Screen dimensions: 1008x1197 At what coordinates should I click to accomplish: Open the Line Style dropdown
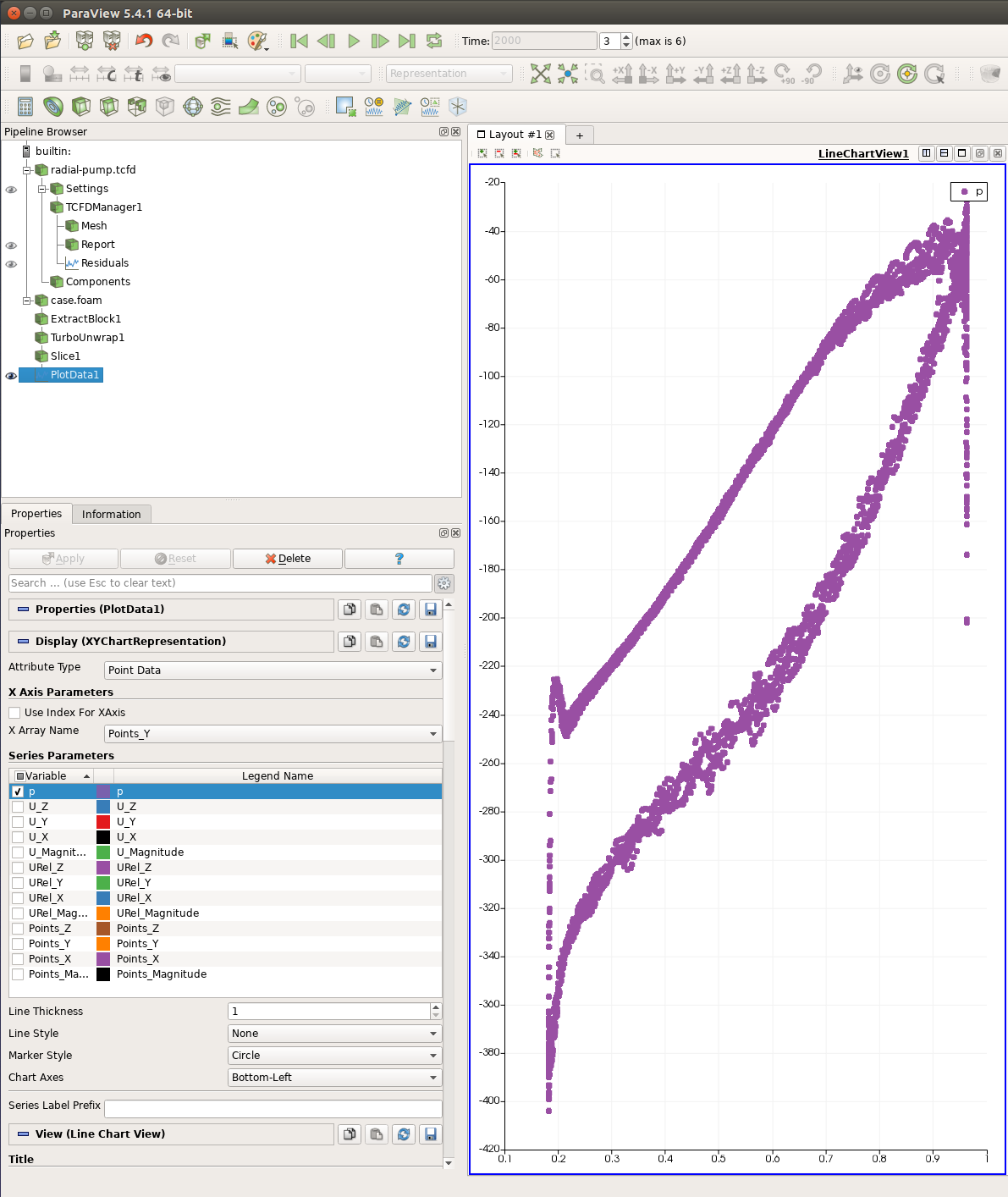click(334, 1034)
